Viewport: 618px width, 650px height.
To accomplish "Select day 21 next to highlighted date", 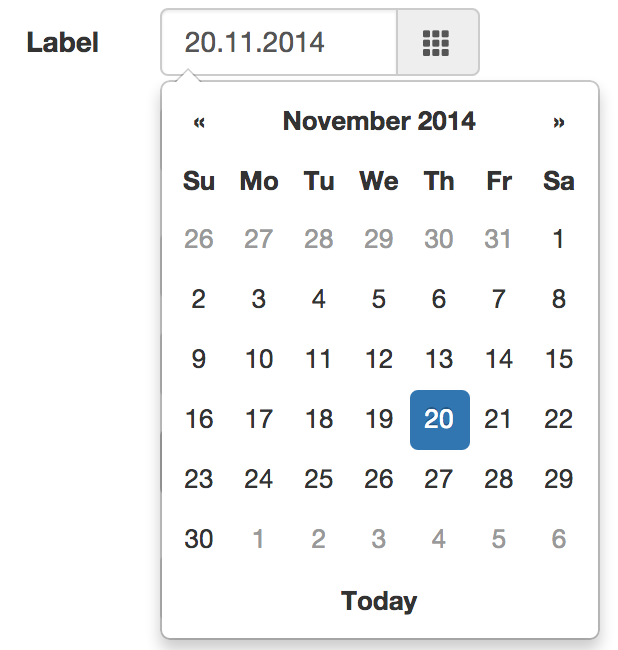I will 499,420.
